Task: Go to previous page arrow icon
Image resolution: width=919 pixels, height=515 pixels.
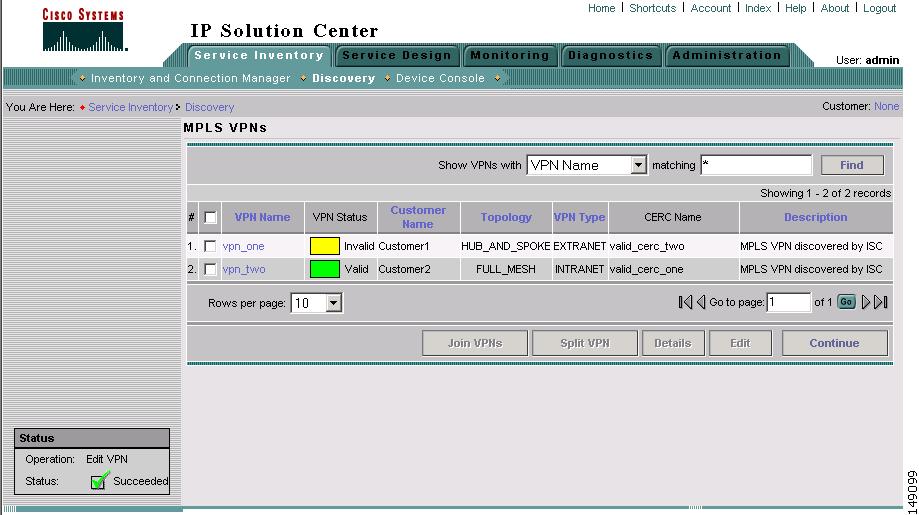Action: point(700,302)
